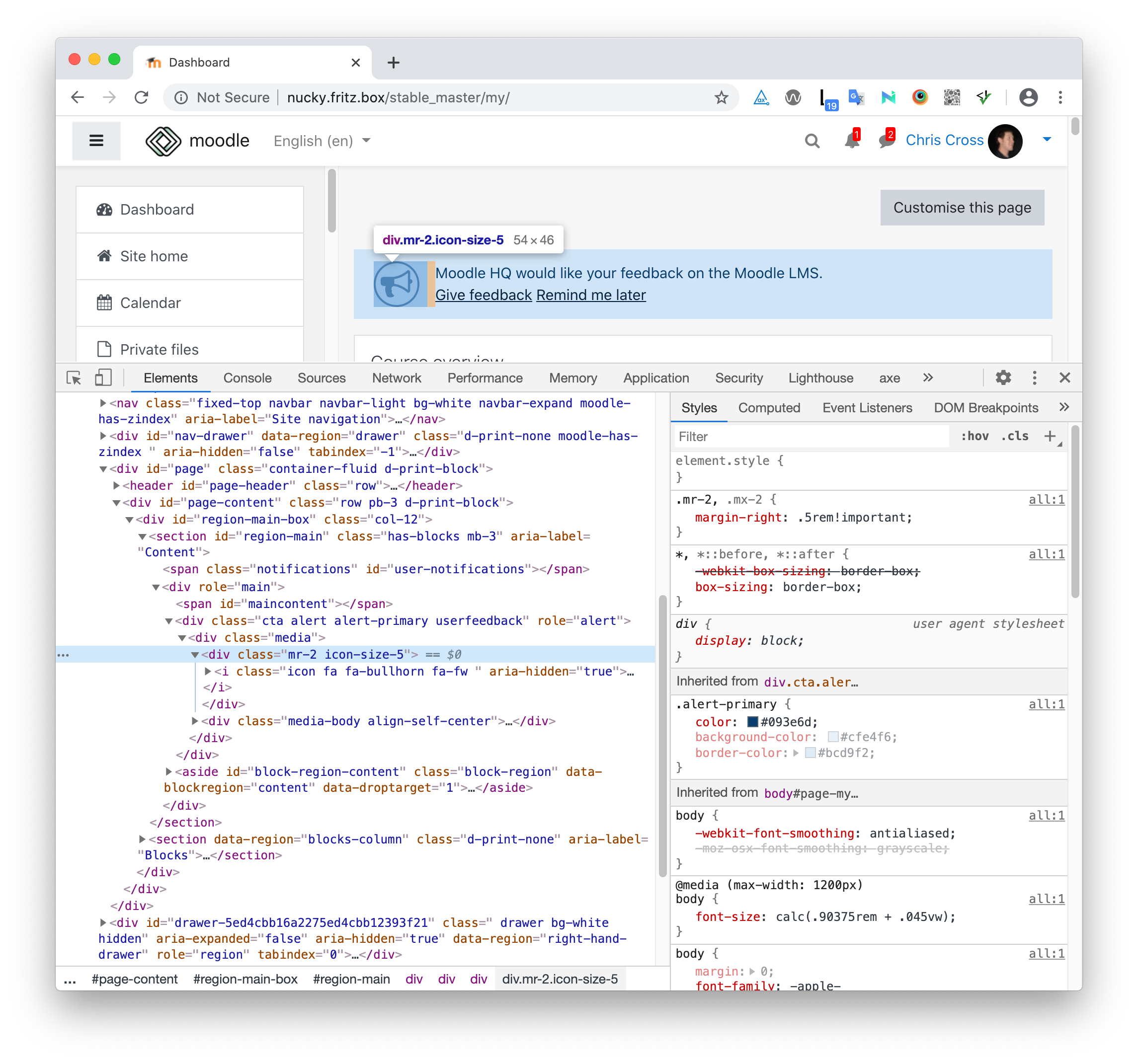Click the Not Secure site info icon
The width and height of the screenshot is (1138, 1064).
(x=181, y=98)
